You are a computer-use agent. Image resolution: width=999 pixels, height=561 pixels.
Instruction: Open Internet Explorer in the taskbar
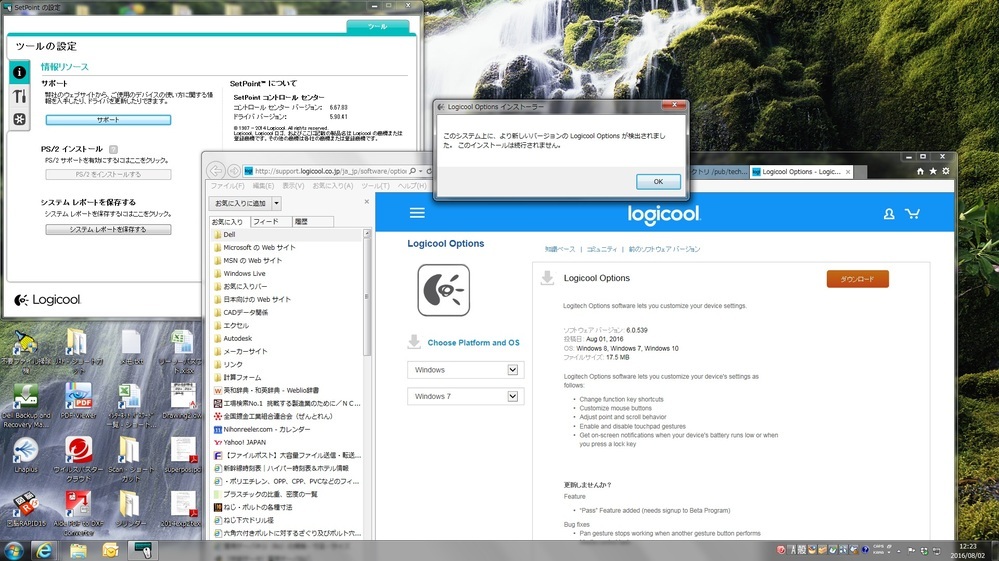click(43, 550)
